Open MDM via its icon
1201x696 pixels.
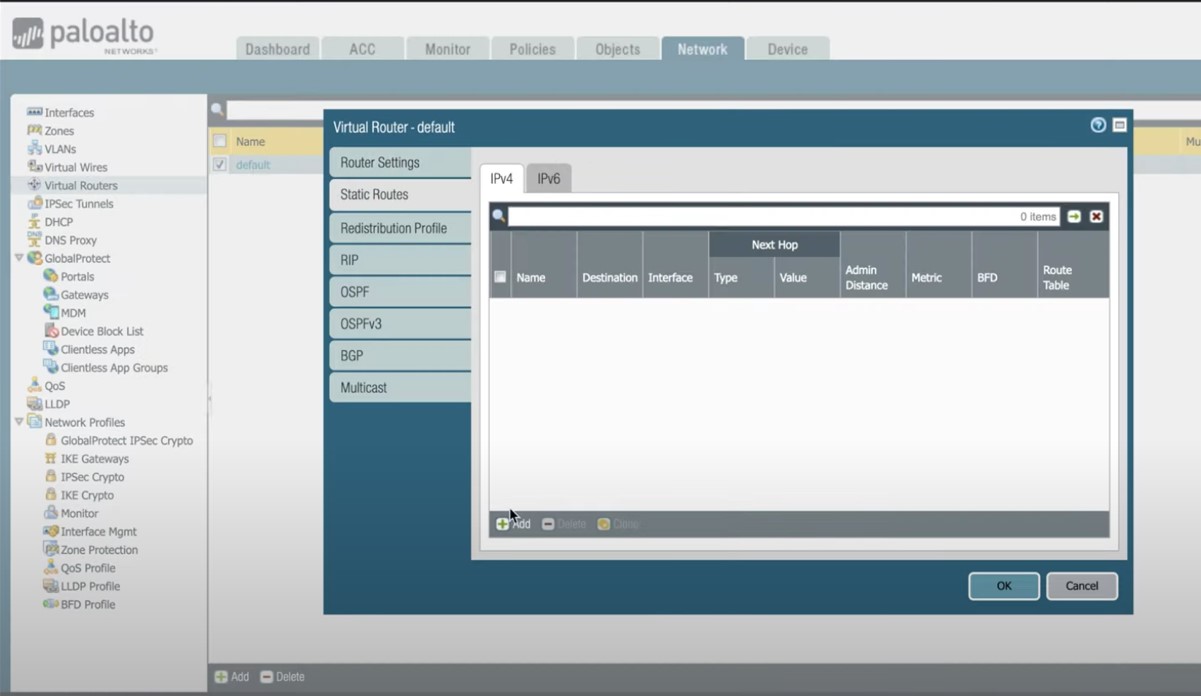pyautogui.click(x=51, y=312)
